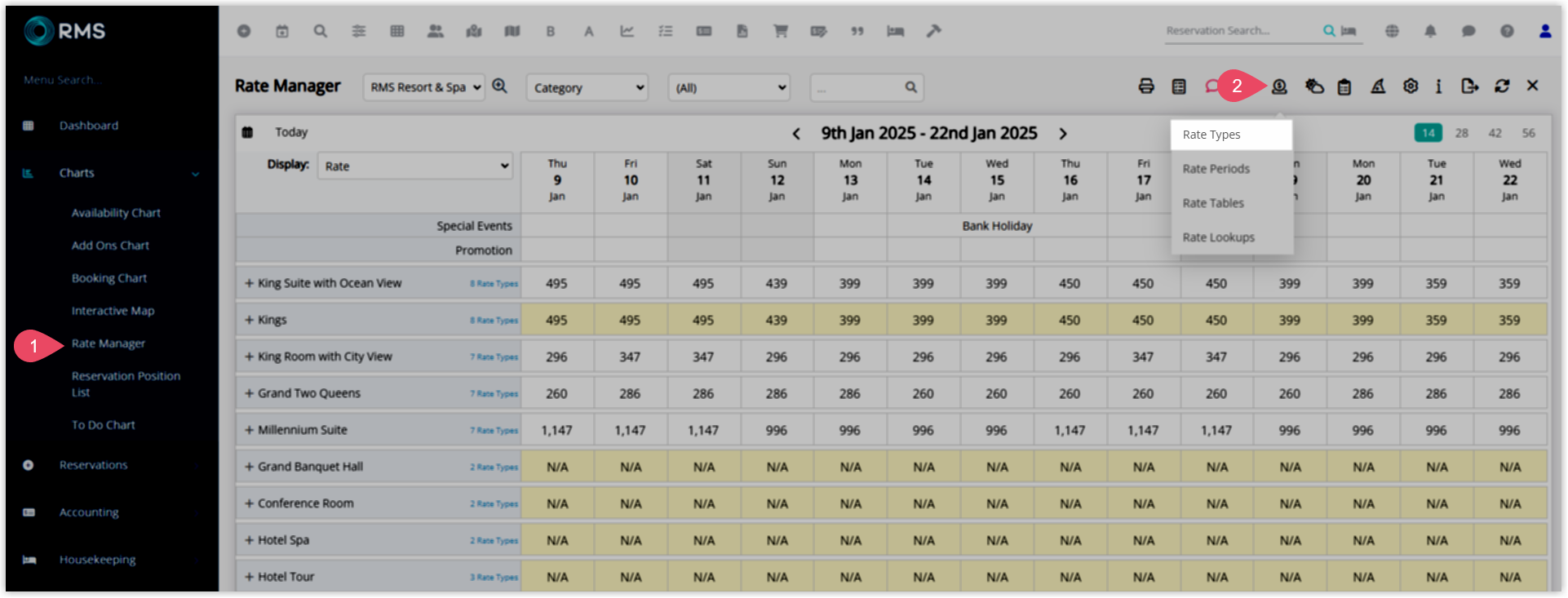Expand the Grand Banquet Hall row
This screenshot has width=1568, height=598.
[250, 467]
